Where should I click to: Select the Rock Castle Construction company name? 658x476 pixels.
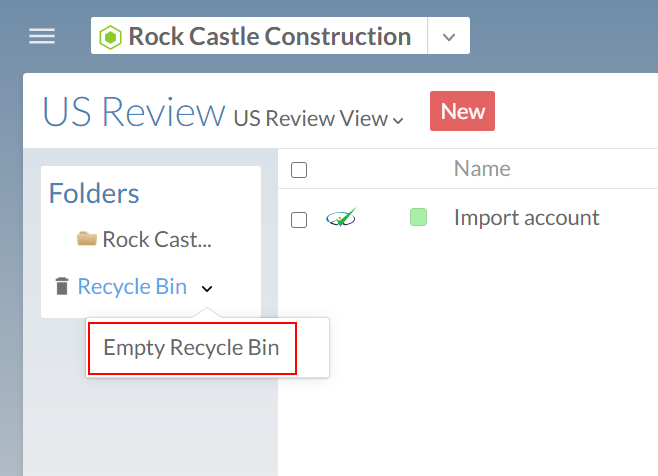pos(268,37)
